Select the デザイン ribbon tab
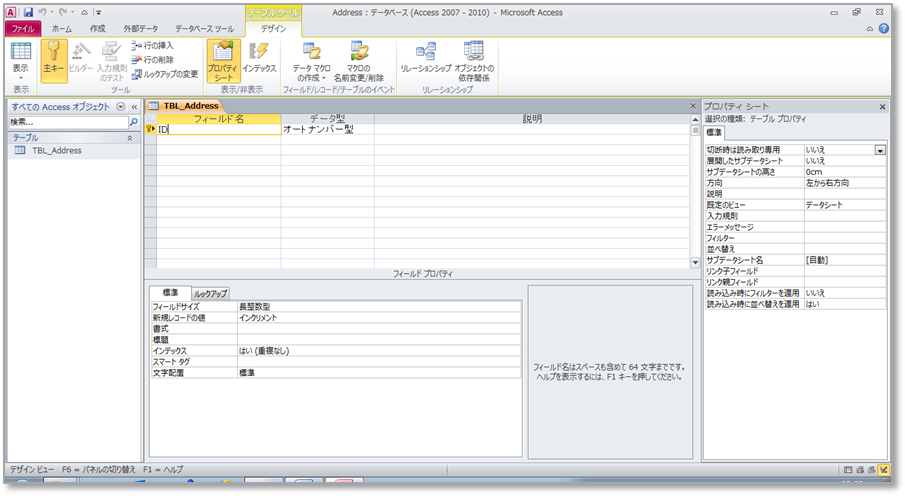The width and height of the screenshot is (905, 496). 273,28
